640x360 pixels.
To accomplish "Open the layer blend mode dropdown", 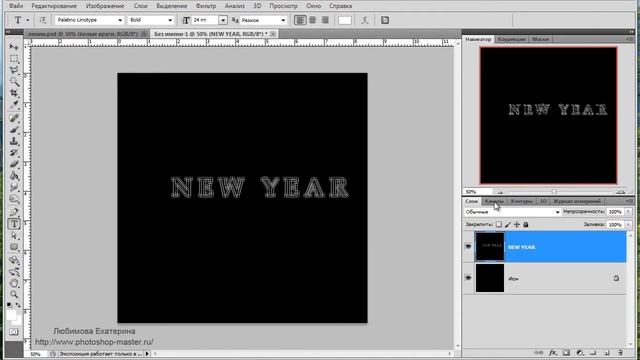I will coord(512,212).
